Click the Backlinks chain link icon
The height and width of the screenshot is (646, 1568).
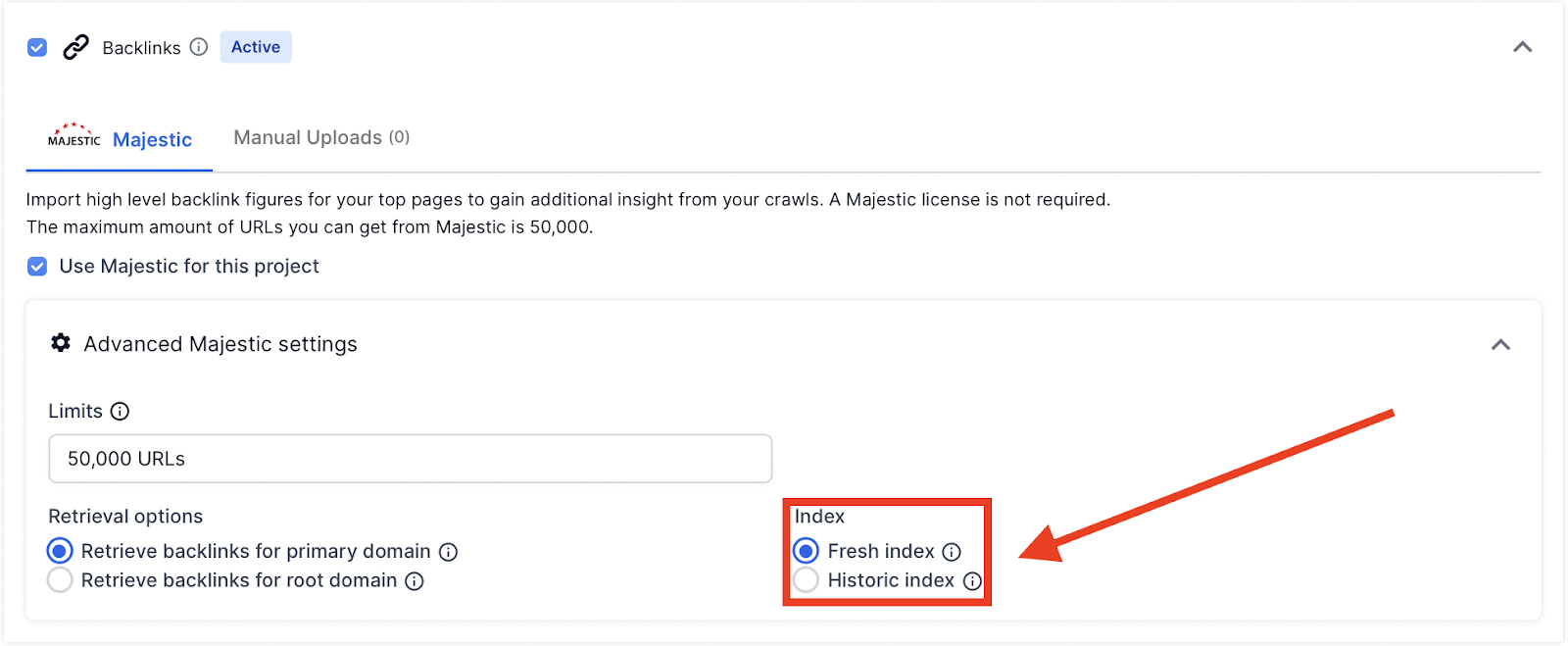75,47
